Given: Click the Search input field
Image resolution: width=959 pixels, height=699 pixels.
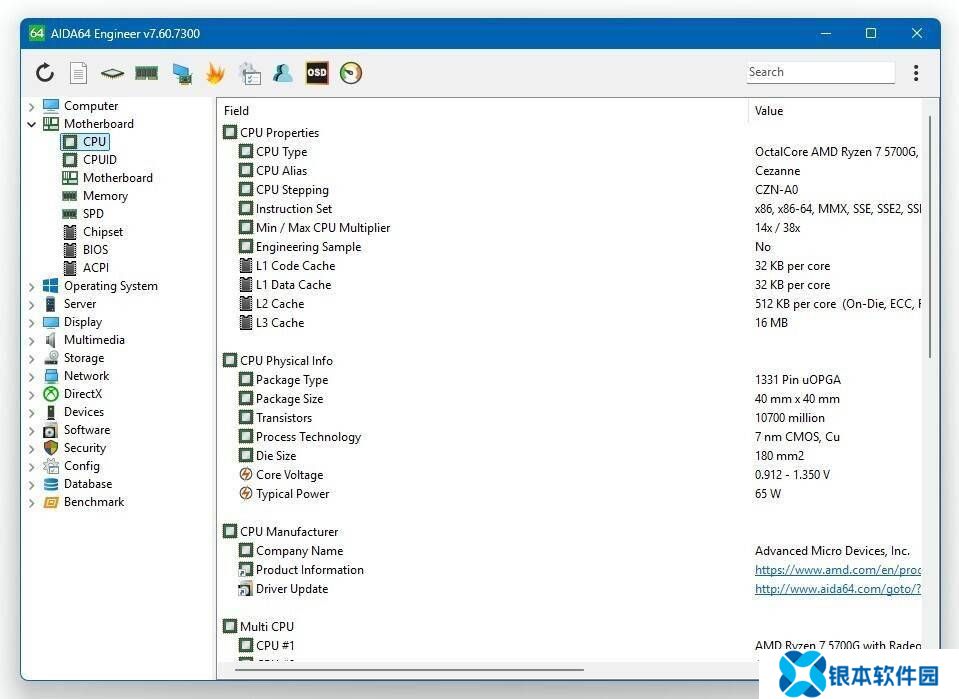Looking at the screenshot, I should (820, 72).
